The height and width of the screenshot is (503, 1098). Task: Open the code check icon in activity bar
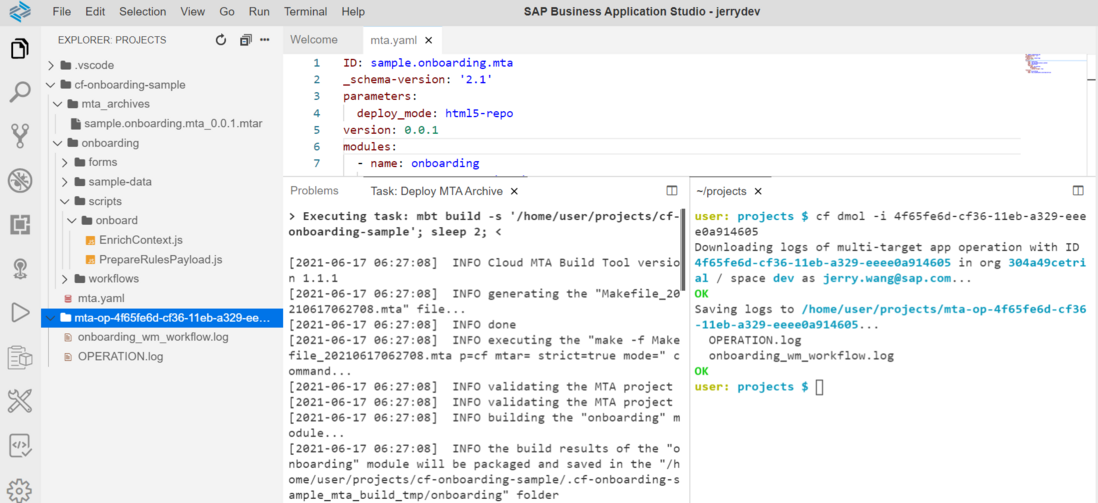(20, 445)
